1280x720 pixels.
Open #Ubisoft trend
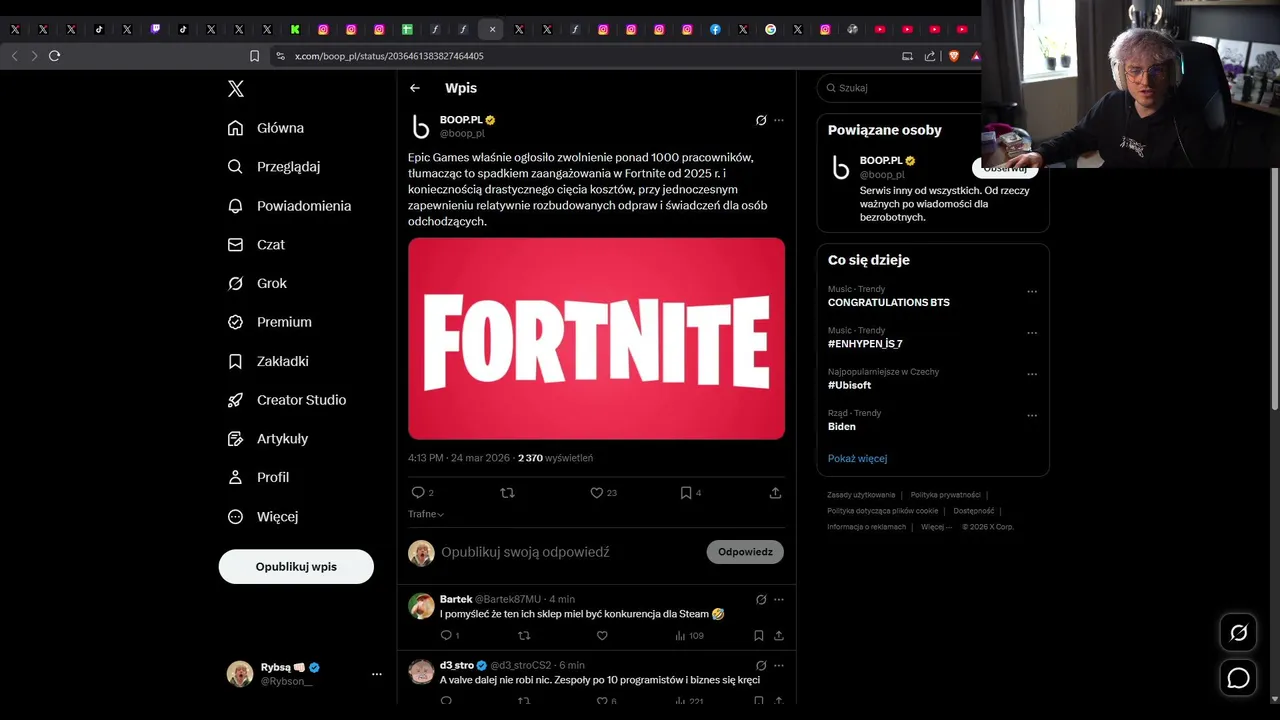click(x=849, y=385)
